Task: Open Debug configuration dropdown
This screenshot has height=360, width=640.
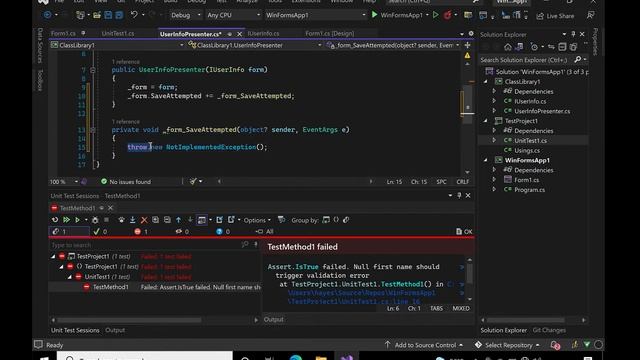Action: (x=186, y=15)
